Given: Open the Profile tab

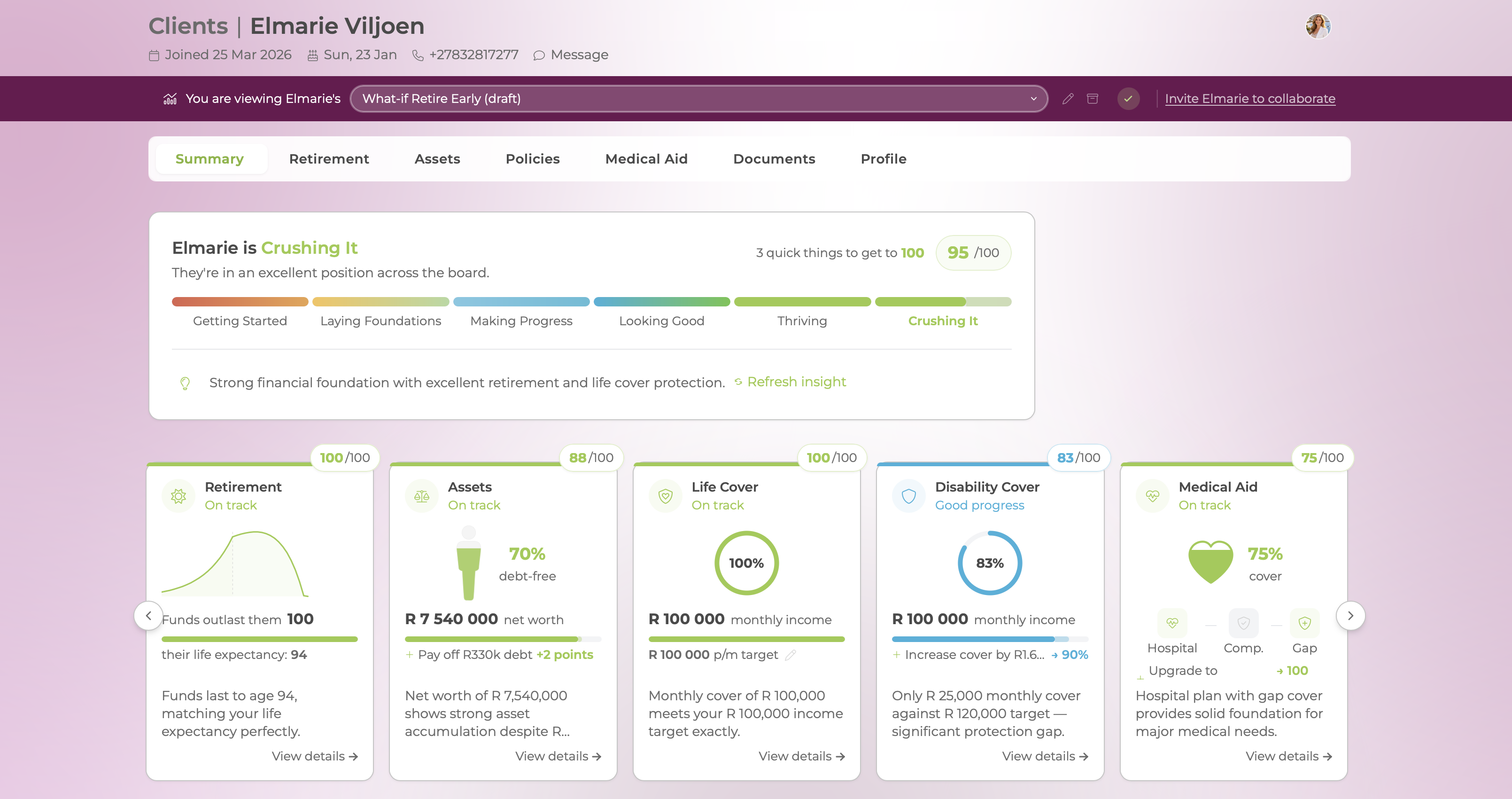Looking at the screenshot, I should point(884,159).
